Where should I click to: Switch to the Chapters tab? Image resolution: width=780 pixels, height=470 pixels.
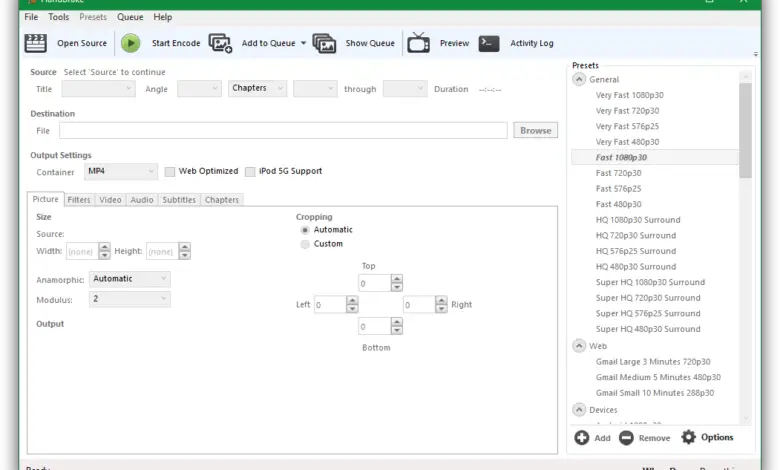pos(222,200)
